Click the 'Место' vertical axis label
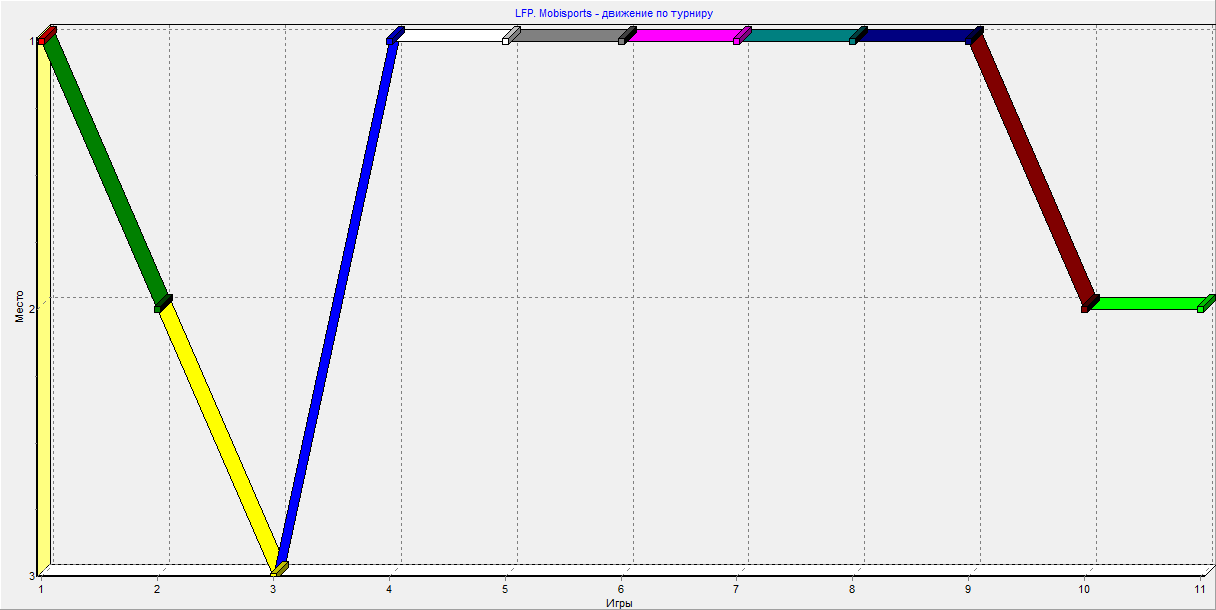Image resolution: width=1216 pixels, height=610 pixels. click(x=19, y=303)
